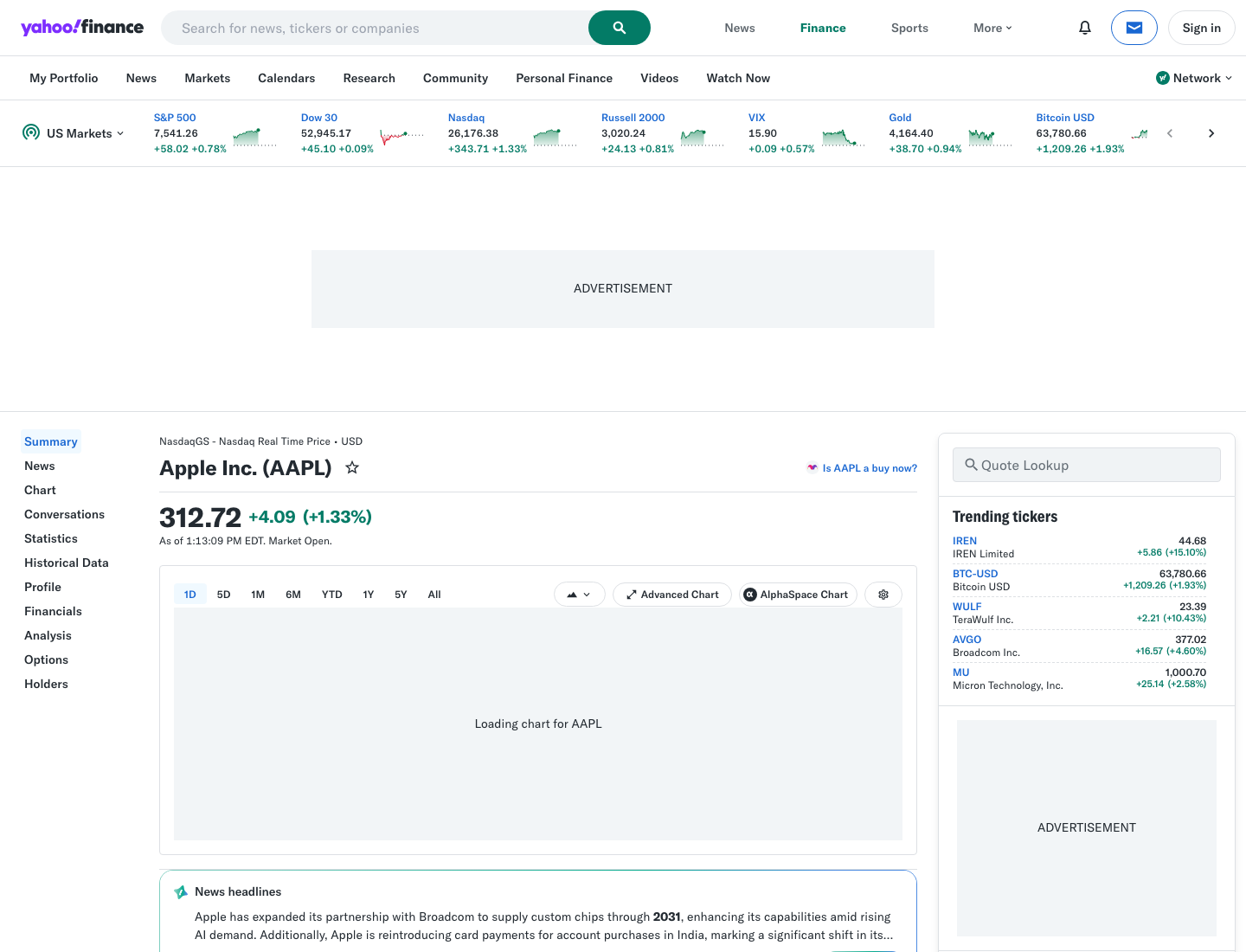
Task: Click the Sign in button
Action: tap(1202, 28)
